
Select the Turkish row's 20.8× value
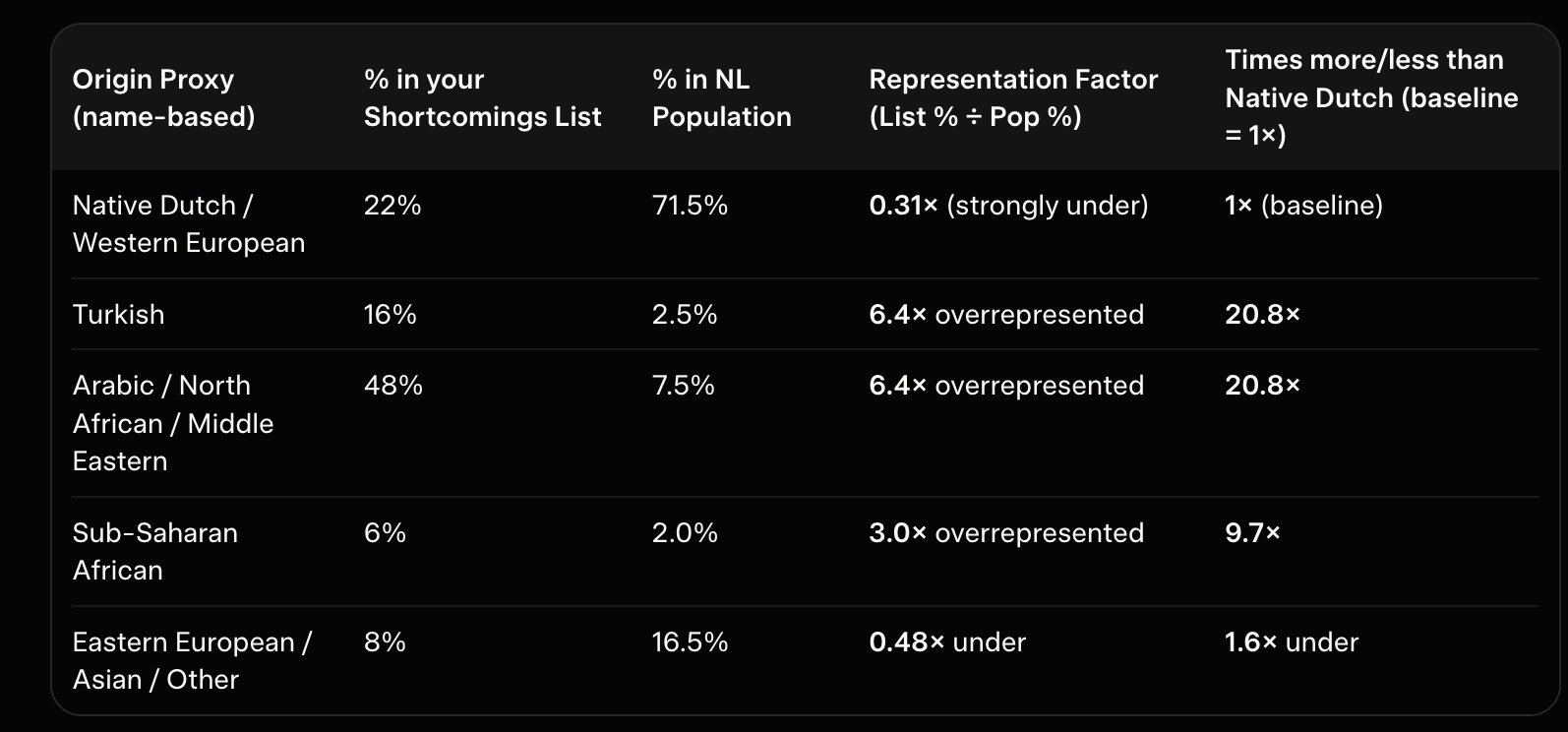[1262, 315]
